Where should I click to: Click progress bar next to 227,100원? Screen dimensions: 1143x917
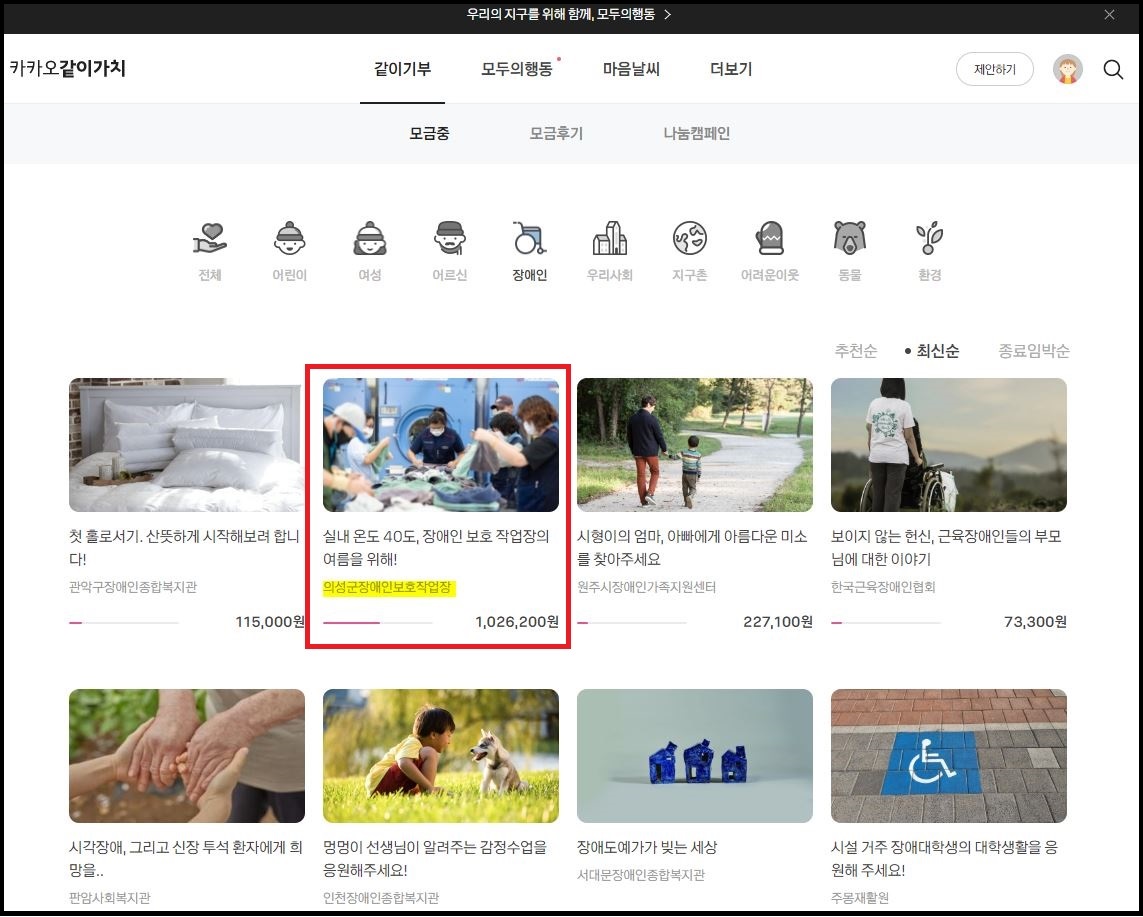click(632, 623)
